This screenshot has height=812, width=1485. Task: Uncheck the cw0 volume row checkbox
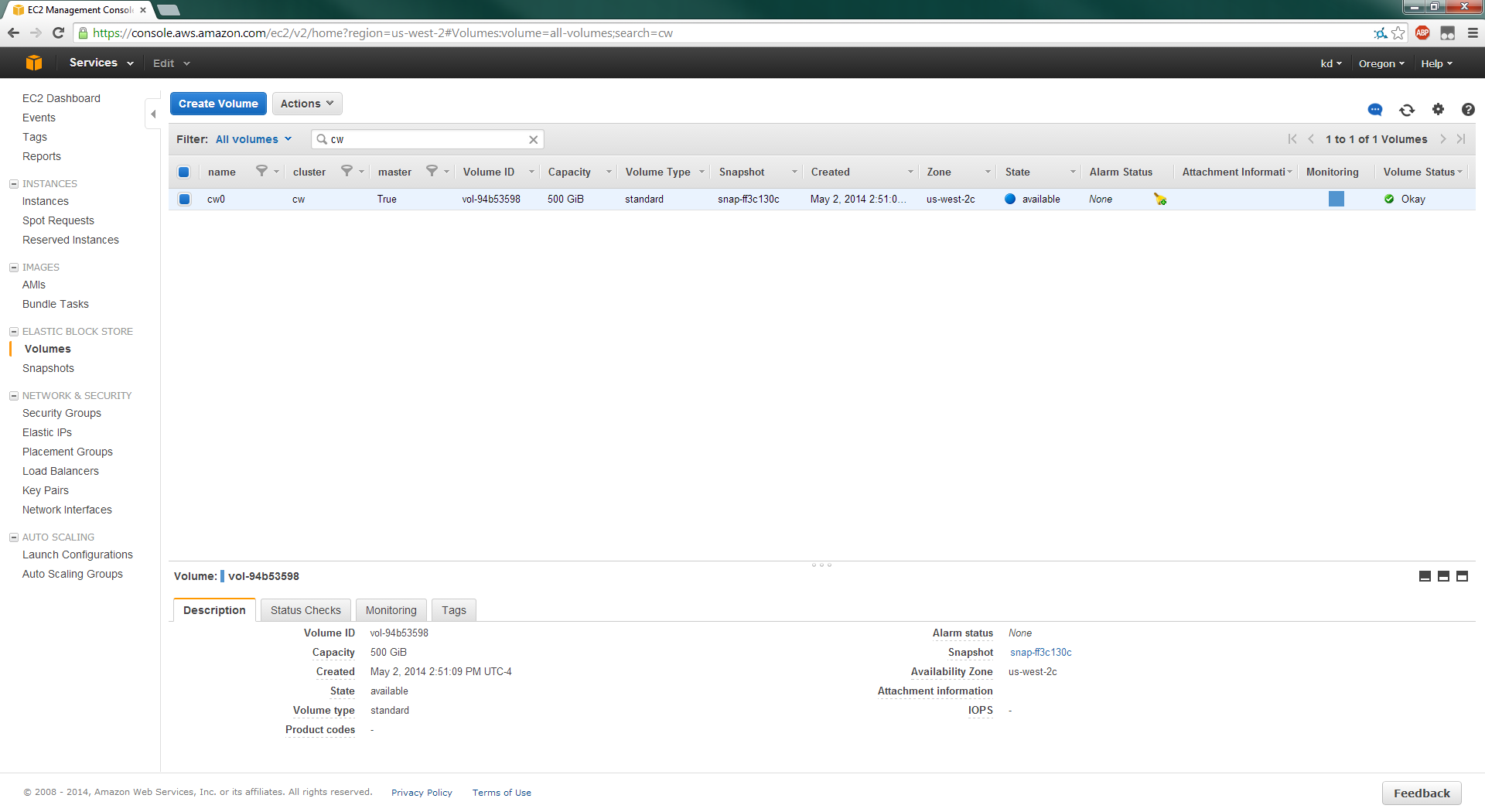184,200
